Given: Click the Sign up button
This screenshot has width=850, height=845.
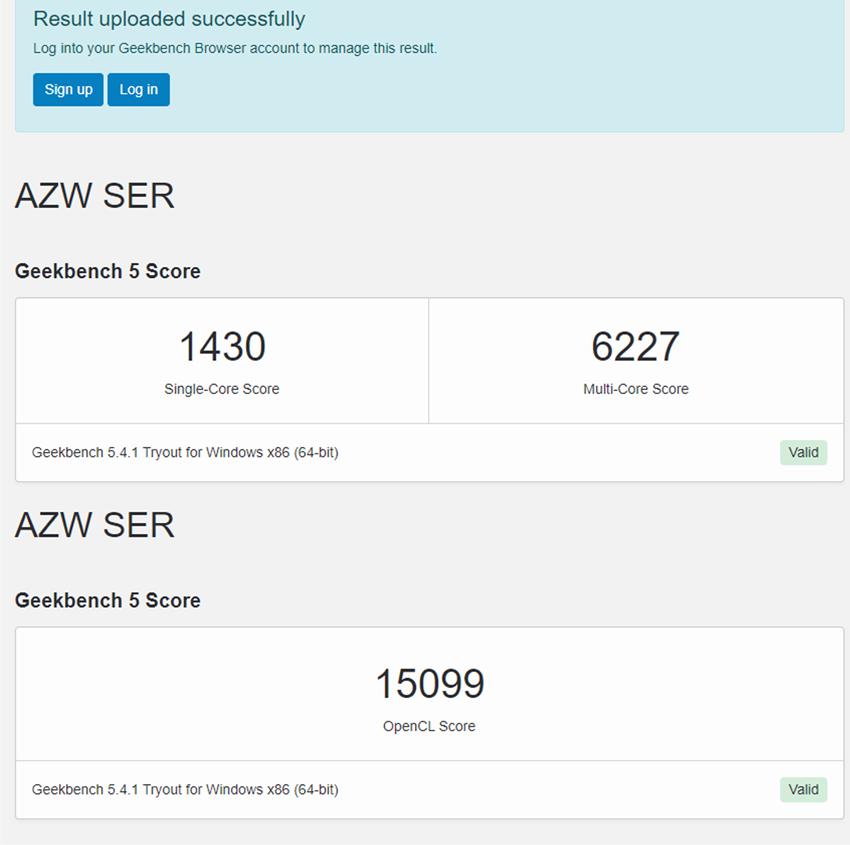Looking at the screenshot, I should [68, 89].
